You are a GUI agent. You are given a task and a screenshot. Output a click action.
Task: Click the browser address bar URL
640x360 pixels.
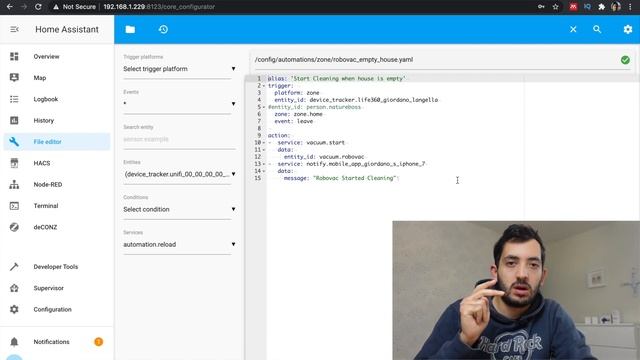(159, 7)
